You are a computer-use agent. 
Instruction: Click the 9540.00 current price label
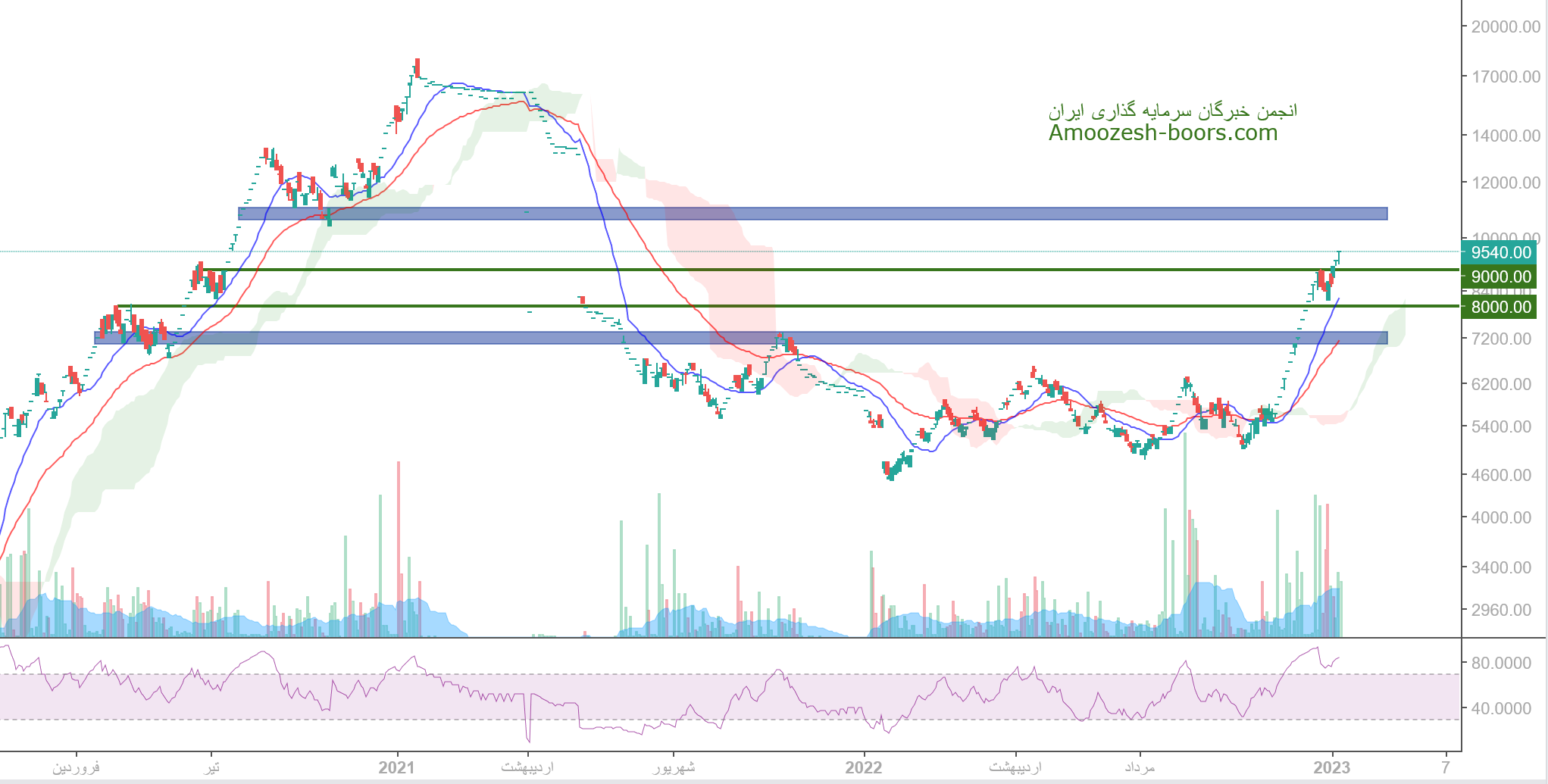1500,252
